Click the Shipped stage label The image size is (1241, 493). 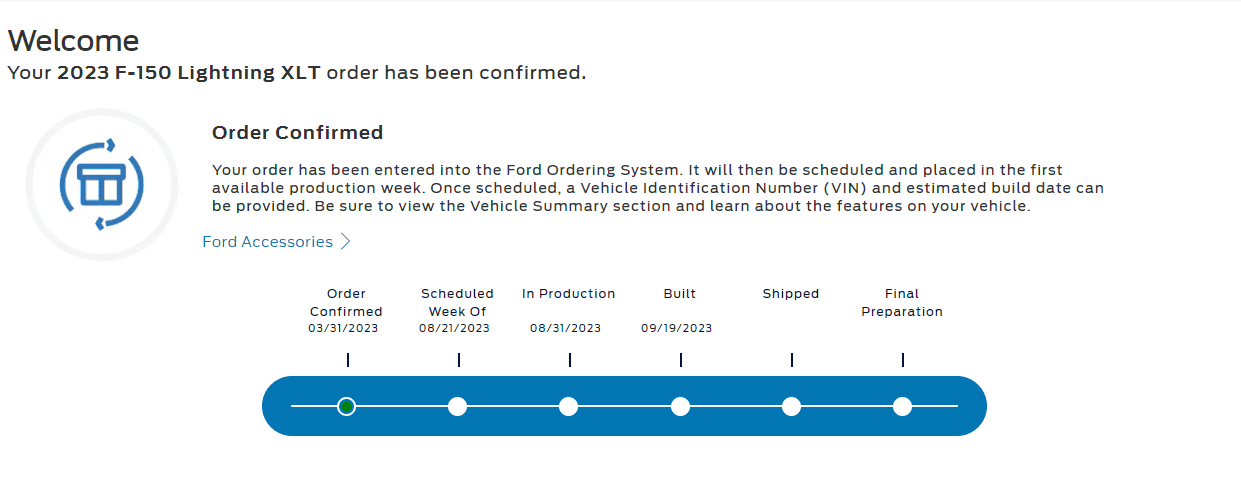pos(790,294)
